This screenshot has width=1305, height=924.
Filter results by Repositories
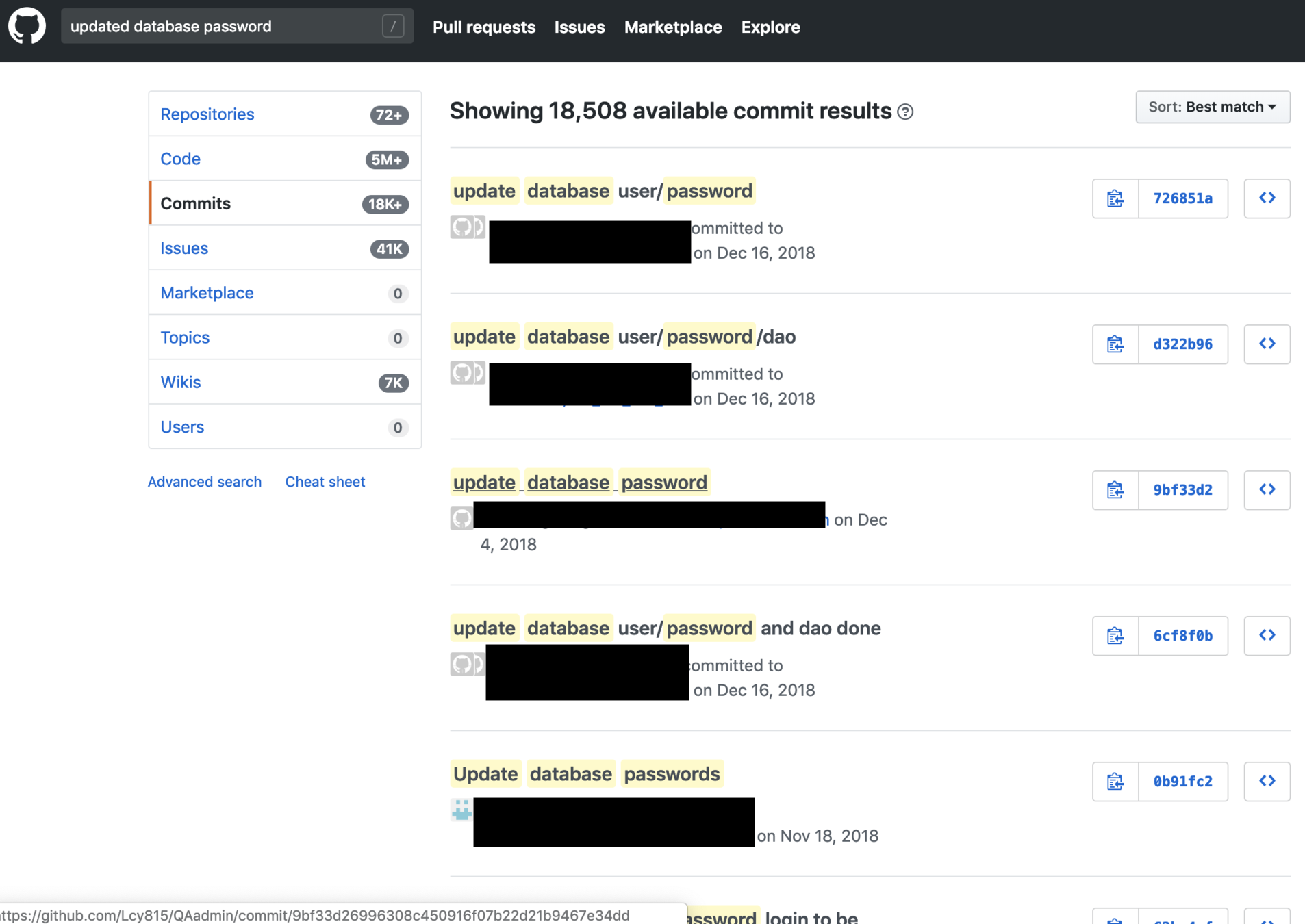pyautogui.click(x=207, y=114)
